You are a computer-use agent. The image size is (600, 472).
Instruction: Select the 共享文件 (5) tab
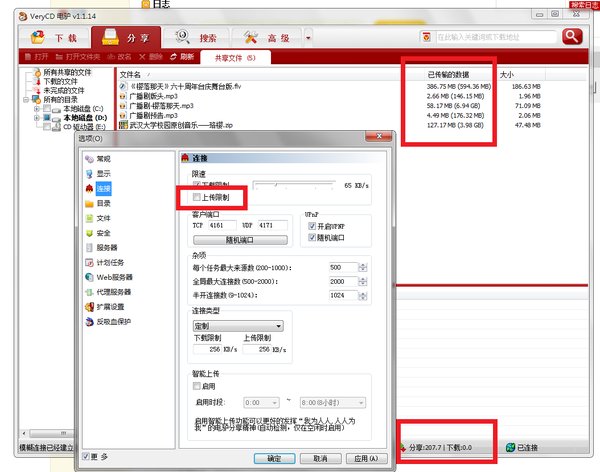[x=235, y=58]
